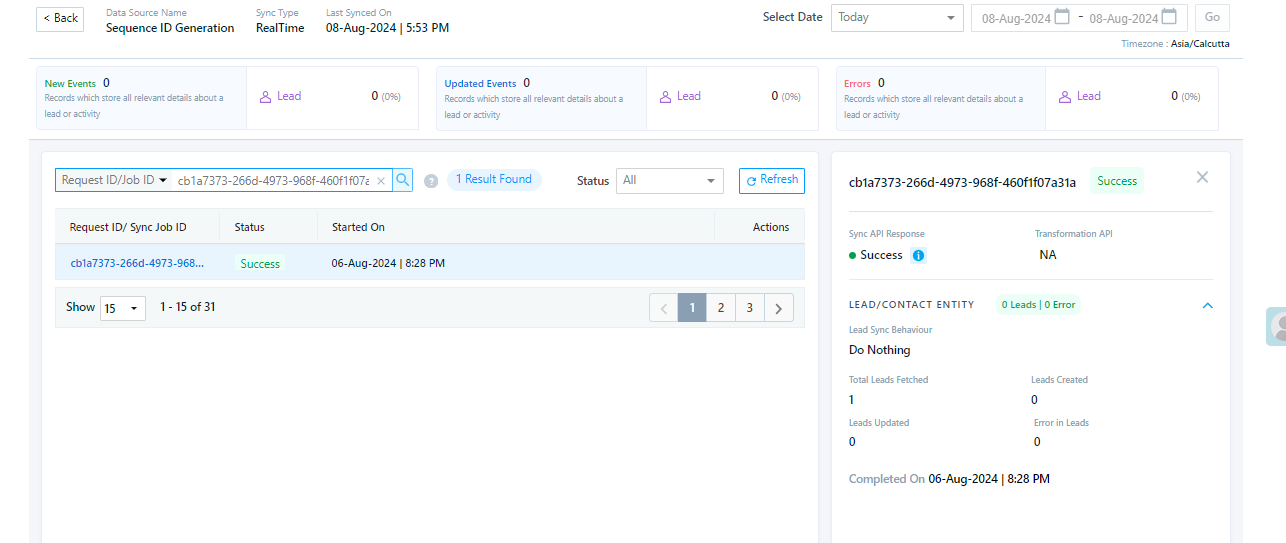Open the Select Date Today dropdown
This screenshot has width=1286, height=543.
897,18
